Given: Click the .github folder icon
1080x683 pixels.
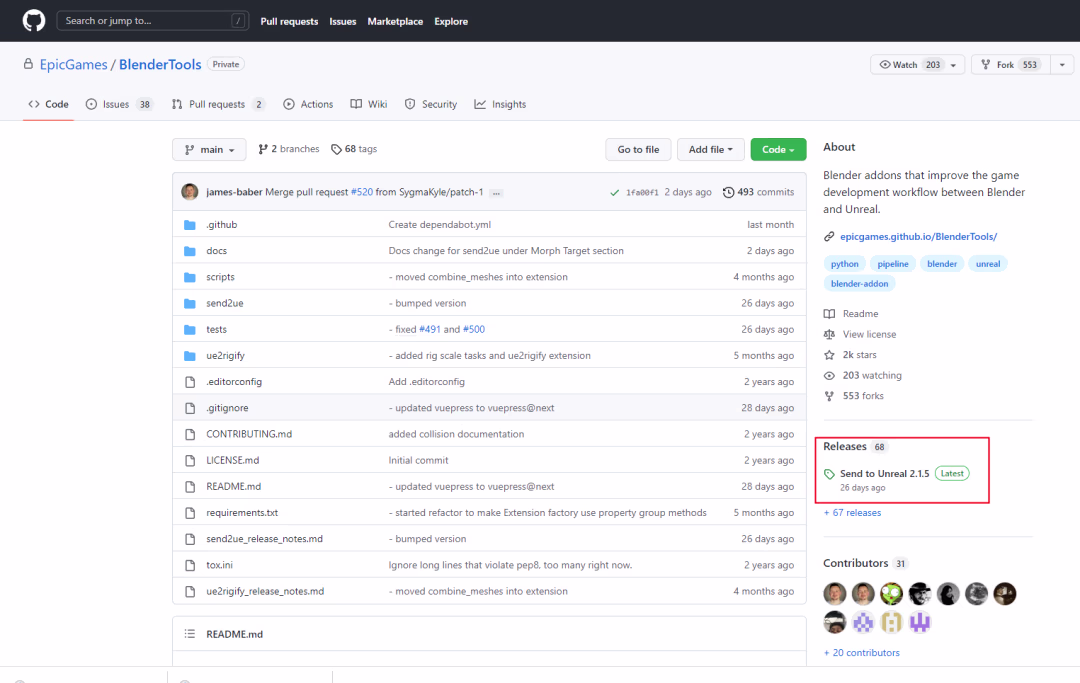Looking at the screenshot, I should click(190, 225).
